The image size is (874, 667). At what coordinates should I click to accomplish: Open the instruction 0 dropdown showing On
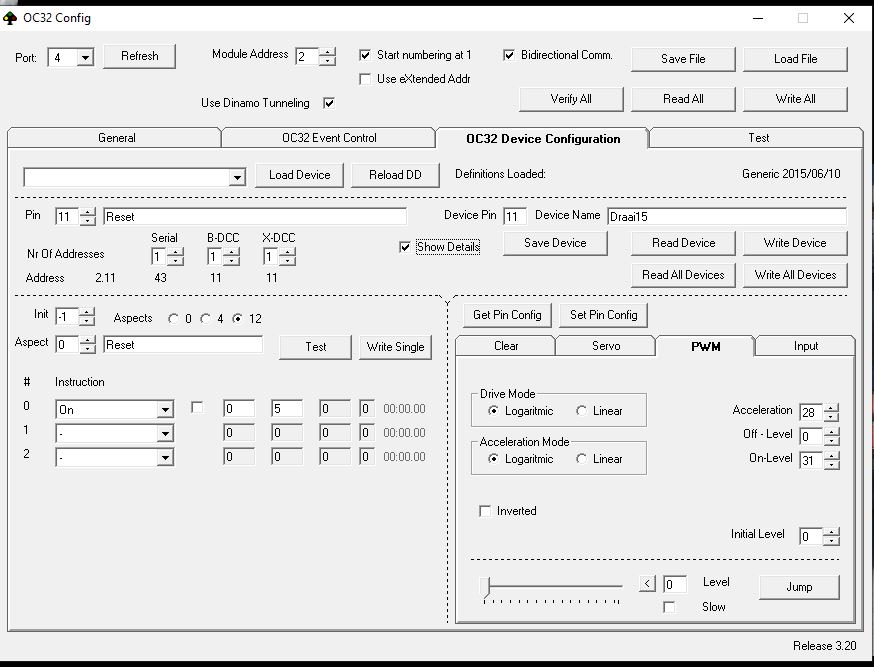click(165, 409)
